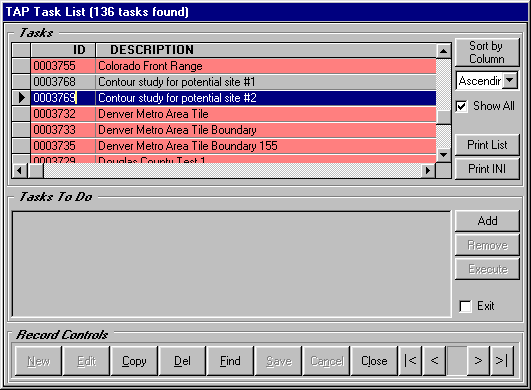Click the Remove button
531x390 pixels.
(x=487, y=245)
